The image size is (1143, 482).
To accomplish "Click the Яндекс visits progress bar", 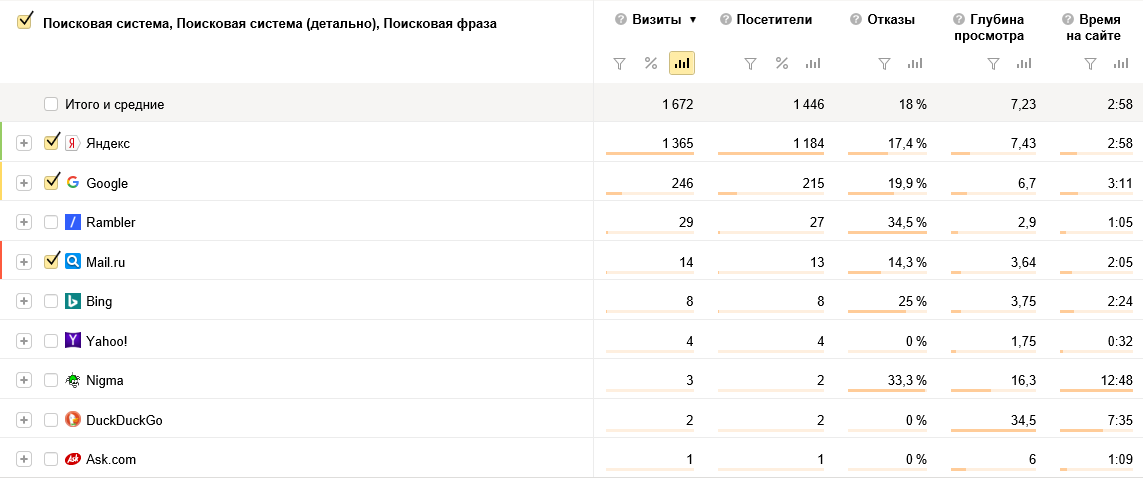I will [x=649, y=154].
